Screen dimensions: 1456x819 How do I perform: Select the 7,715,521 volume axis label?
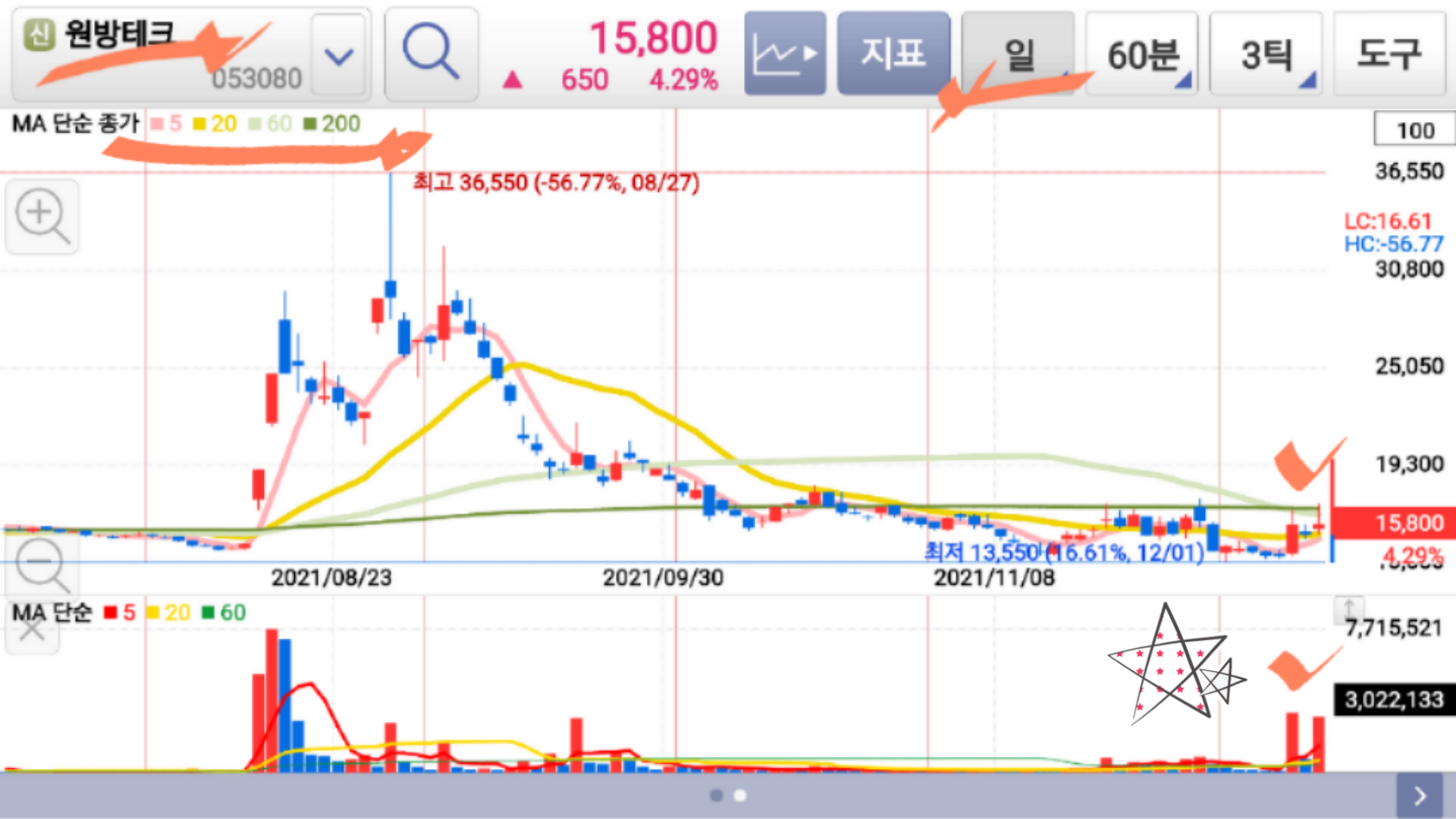pos(1394,628)
